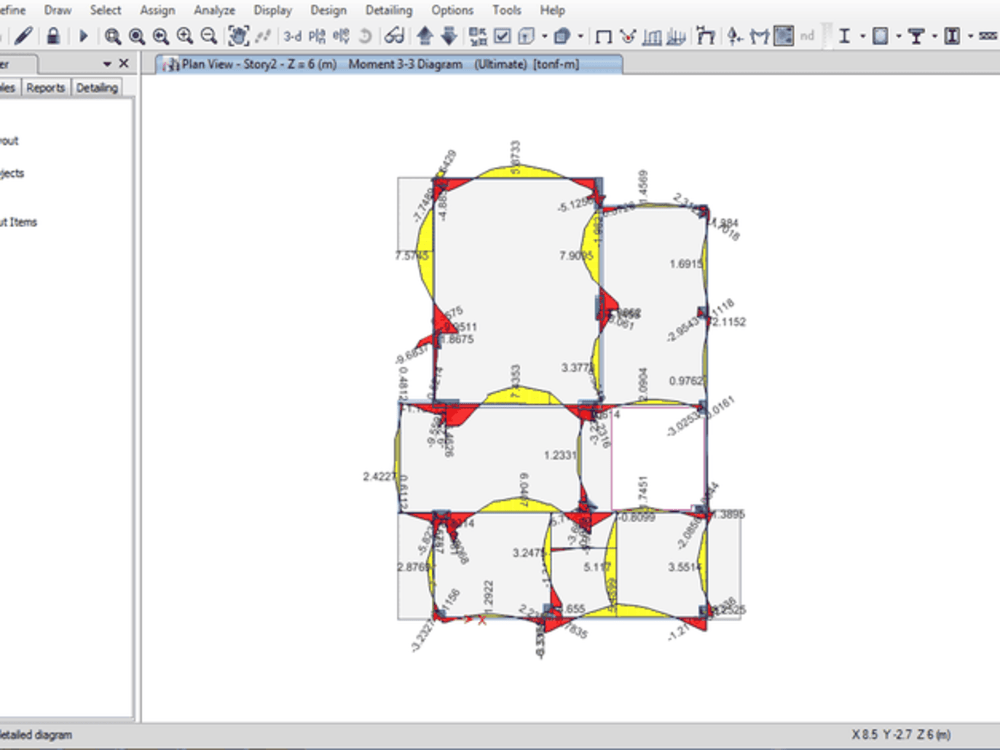Close the explorer panel with X
Screen dimensions: 1000x750
(x=124, y=63)
